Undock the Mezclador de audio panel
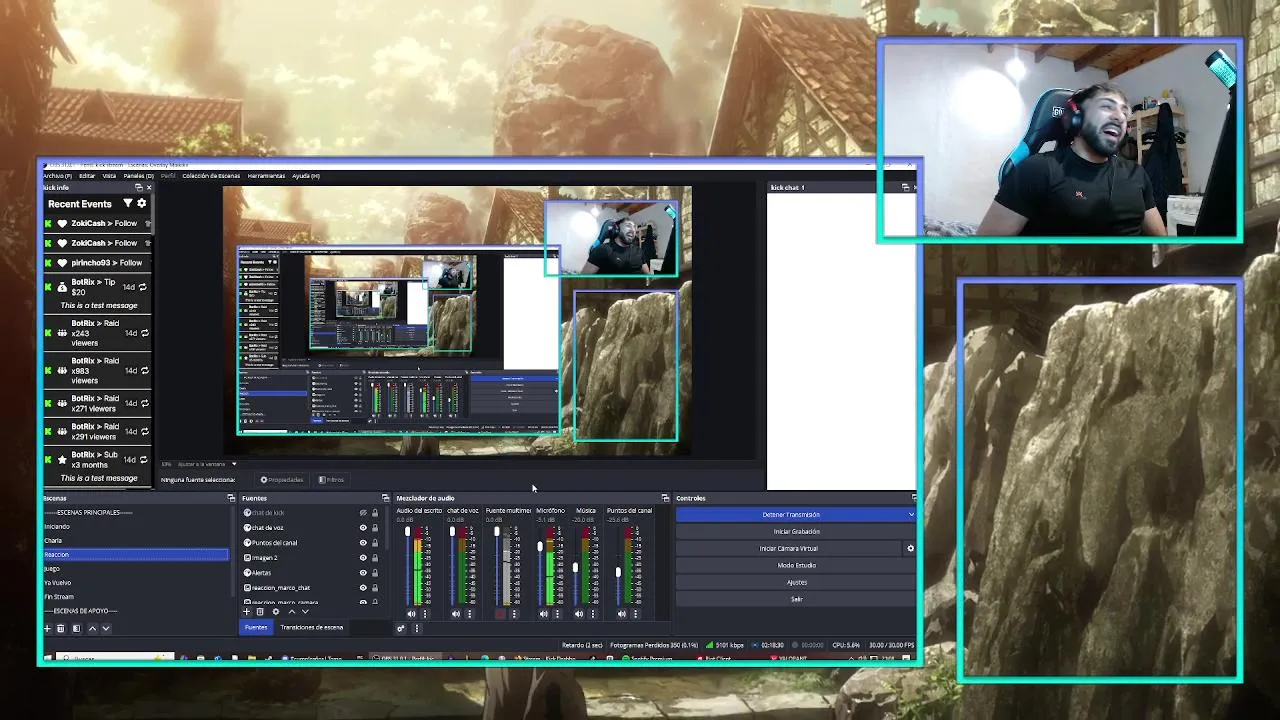1280x720 pixels. pos(665,498)
